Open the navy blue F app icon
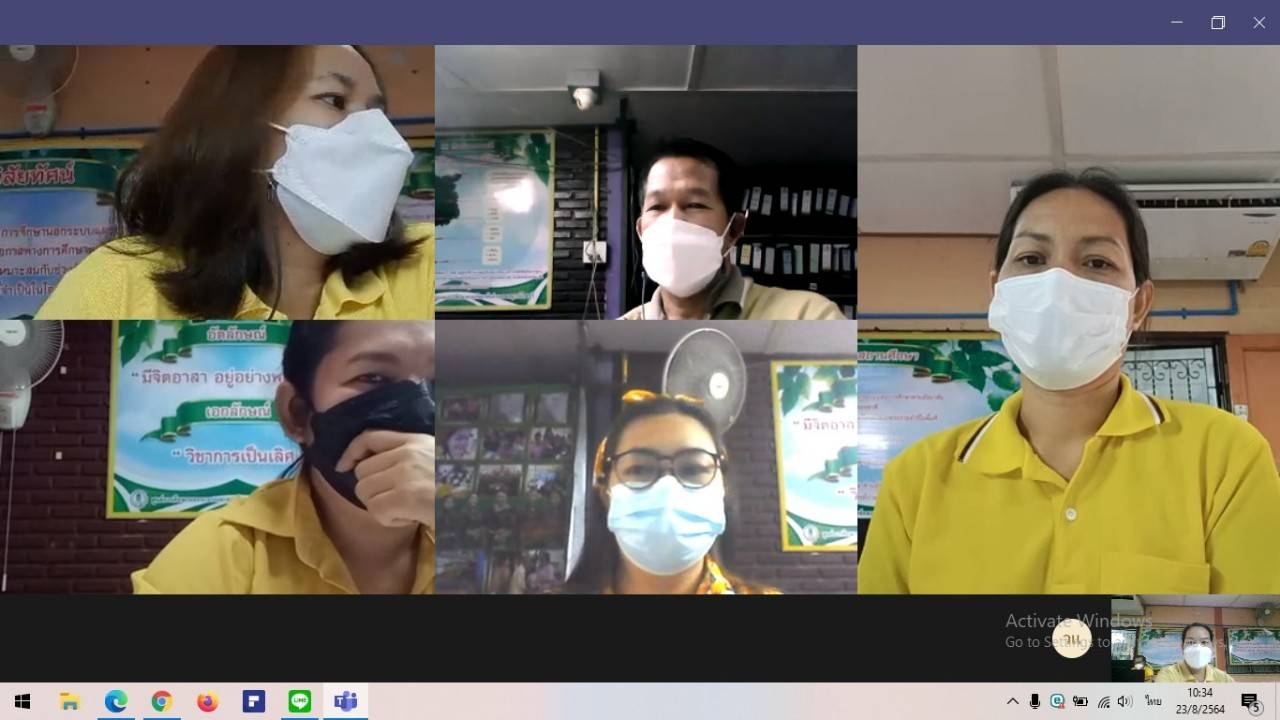 [253, 702]
